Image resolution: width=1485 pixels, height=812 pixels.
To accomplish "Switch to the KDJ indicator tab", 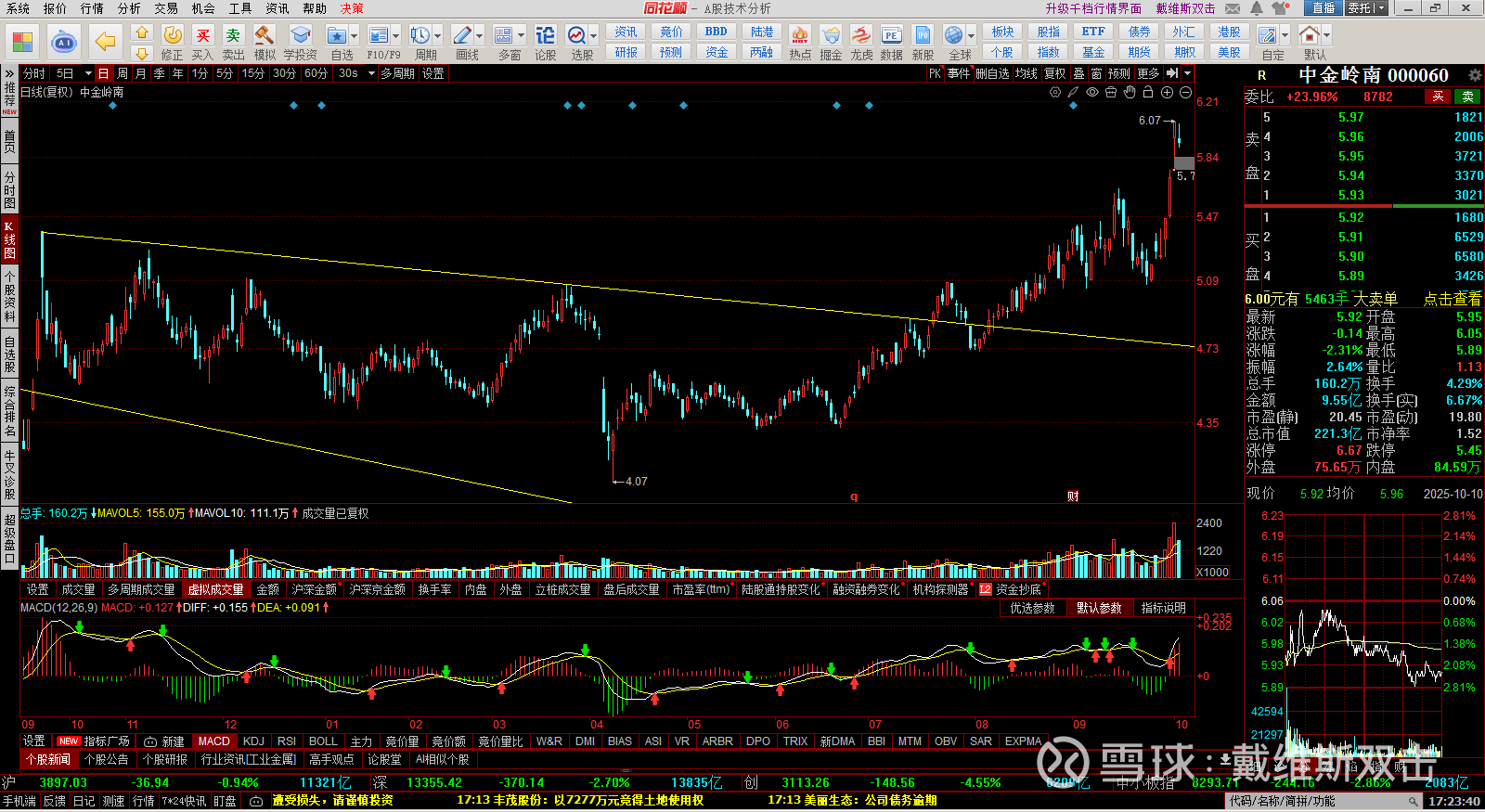I will pyautogui.click(x=253, y=741).
